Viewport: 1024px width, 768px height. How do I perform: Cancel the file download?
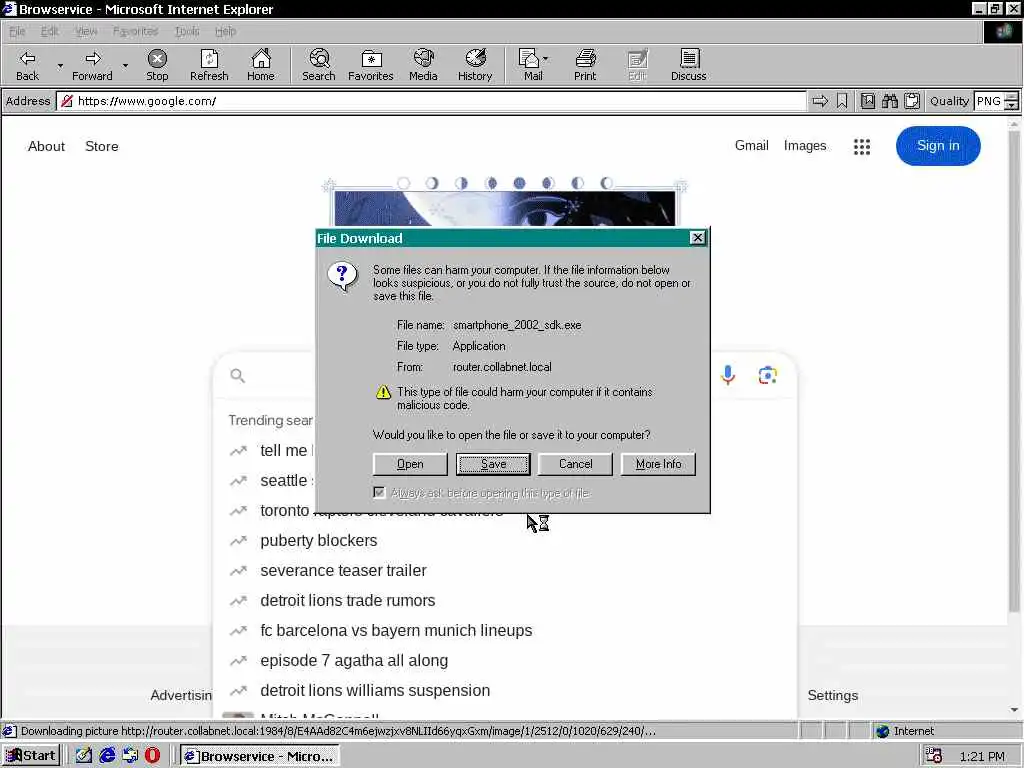point(575,464)
